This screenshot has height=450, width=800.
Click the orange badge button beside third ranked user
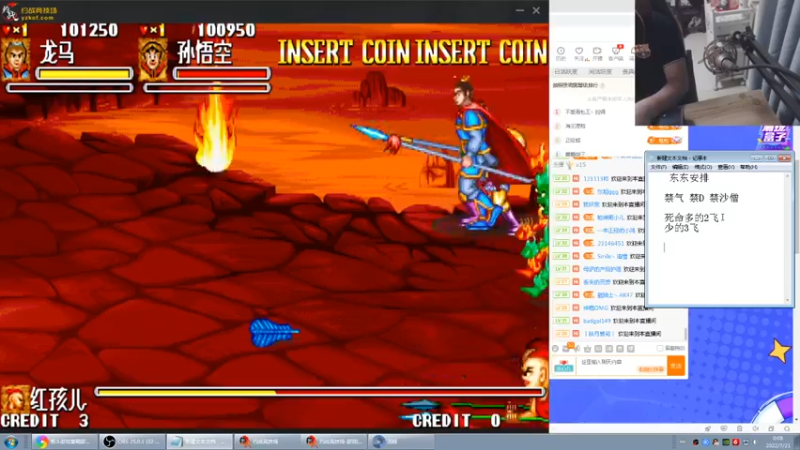click(x=664, y=140)
